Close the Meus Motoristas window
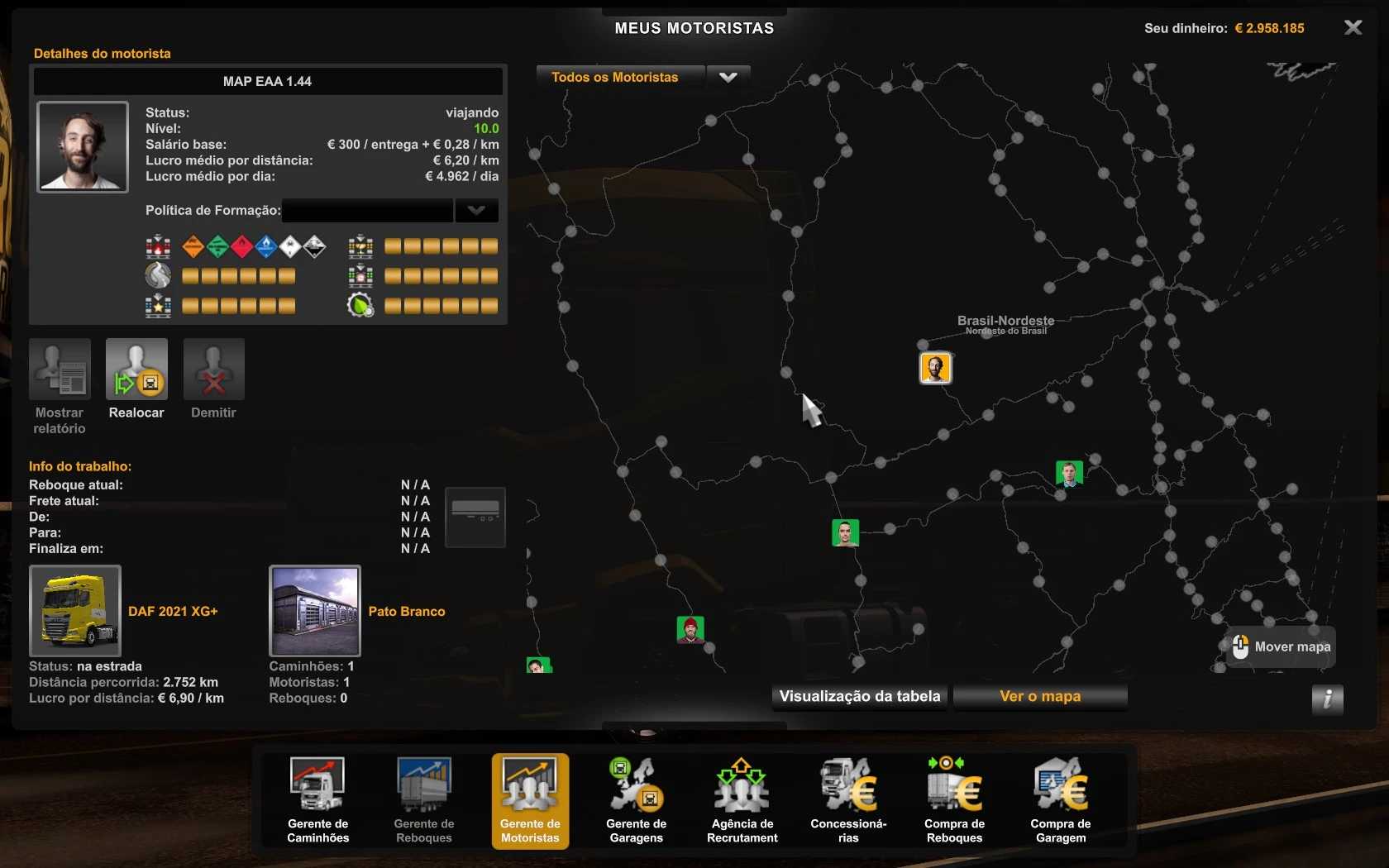This screenshot has width=1389, height=868. pyautogui.click(x=1353, y=28)
